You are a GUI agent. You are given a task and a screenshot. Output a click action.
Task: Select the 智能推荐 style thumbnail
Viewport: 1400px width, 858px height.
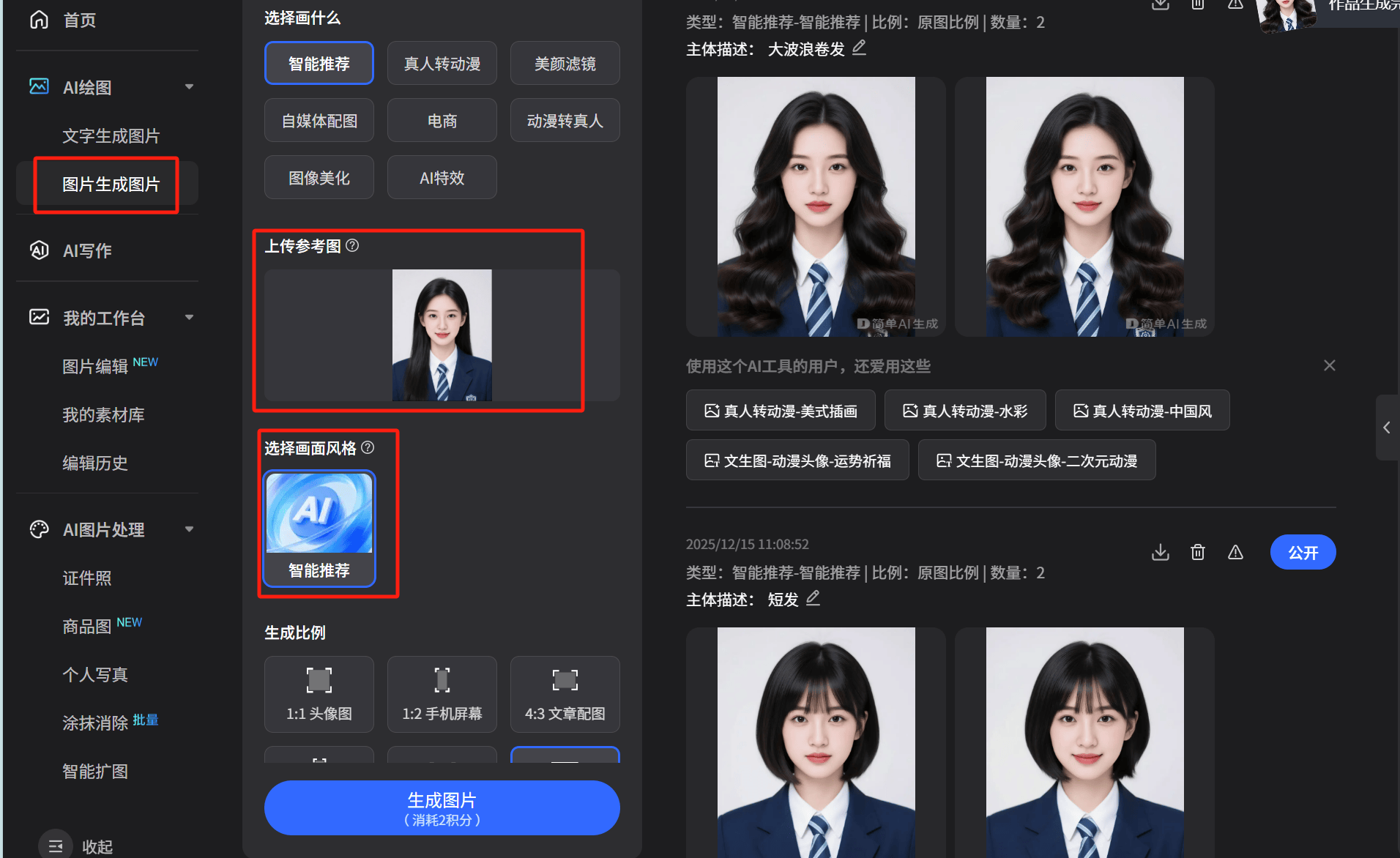tap(319, 529)
